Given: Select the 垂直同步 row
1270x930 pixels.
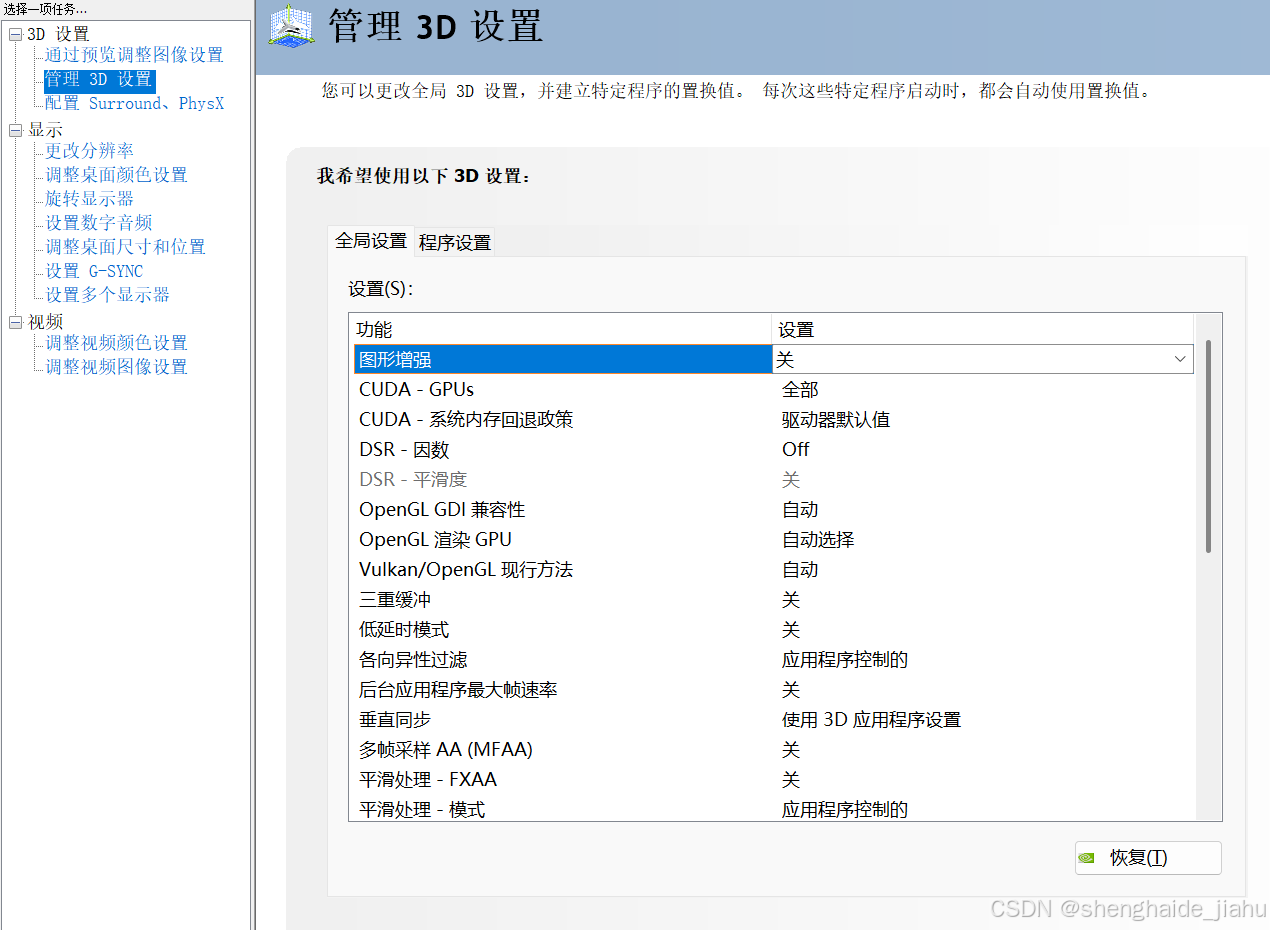Looking at the screenshot, I should click(774, 719).
